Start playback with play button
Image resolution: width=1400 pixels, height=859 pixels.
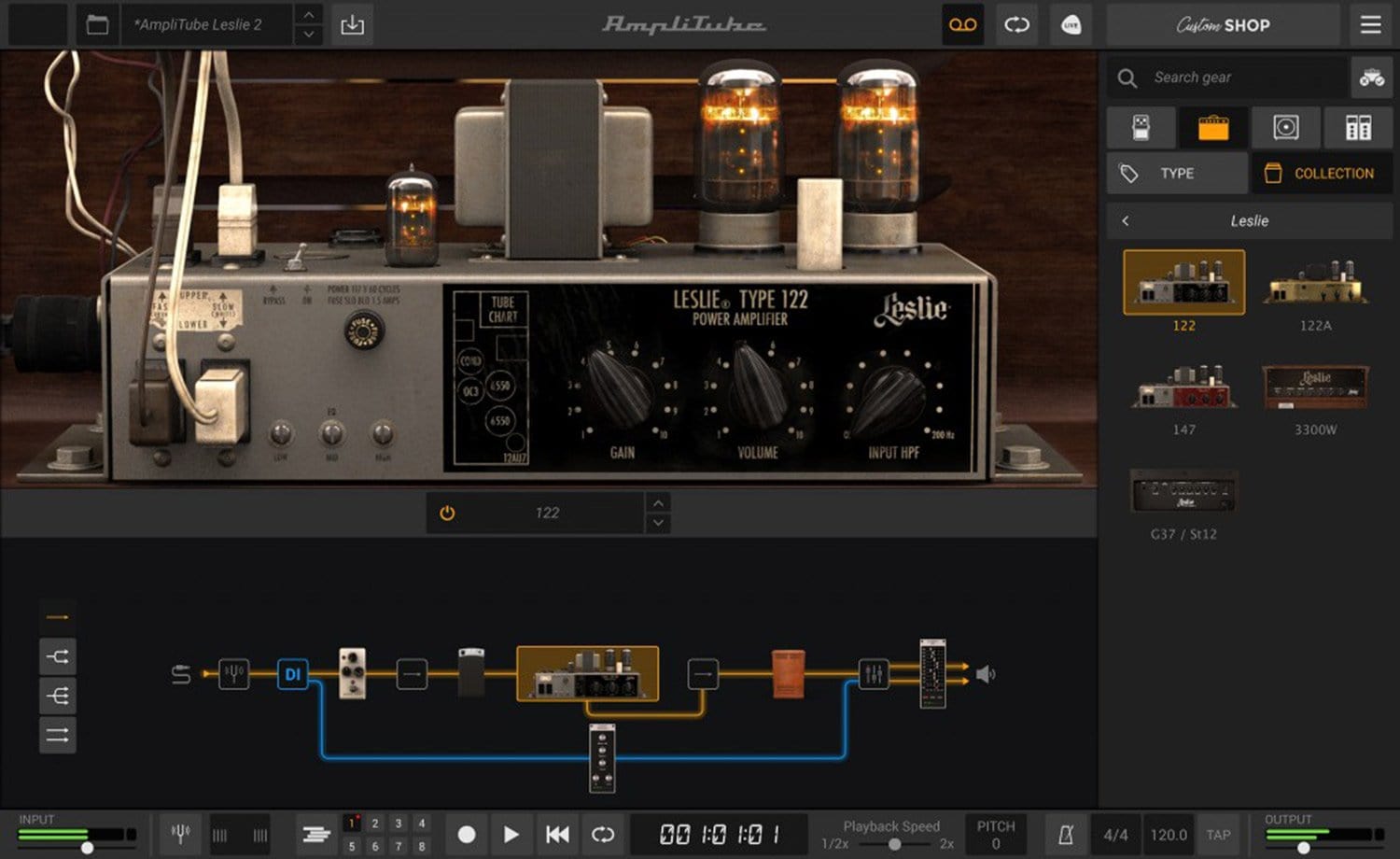point(511,834)
